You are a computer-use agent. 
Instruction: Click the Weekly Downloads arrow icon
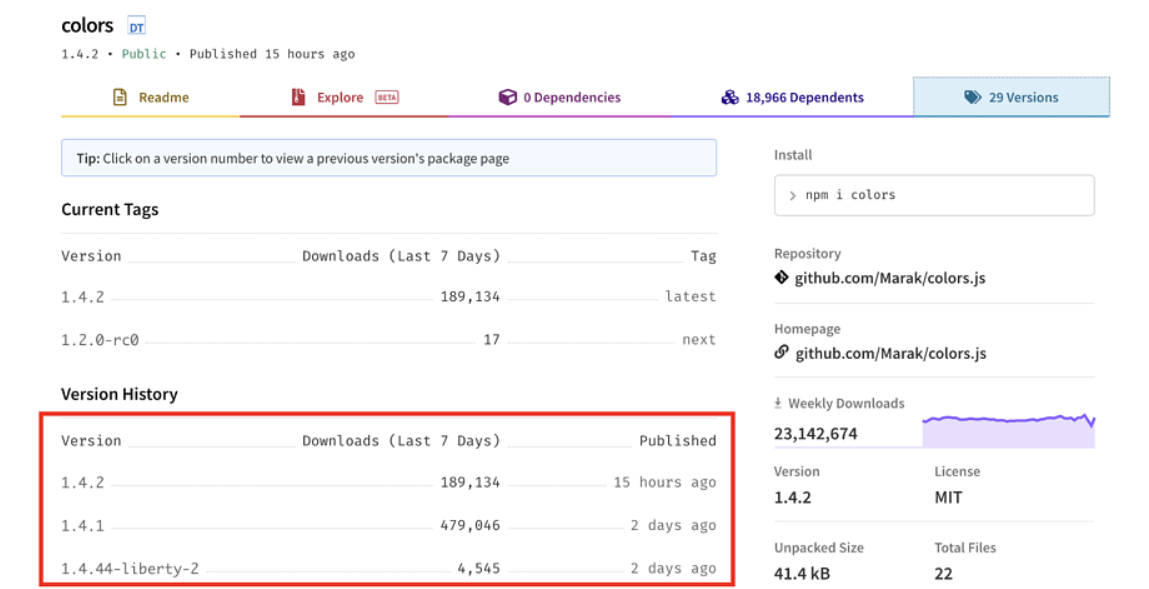778,403
